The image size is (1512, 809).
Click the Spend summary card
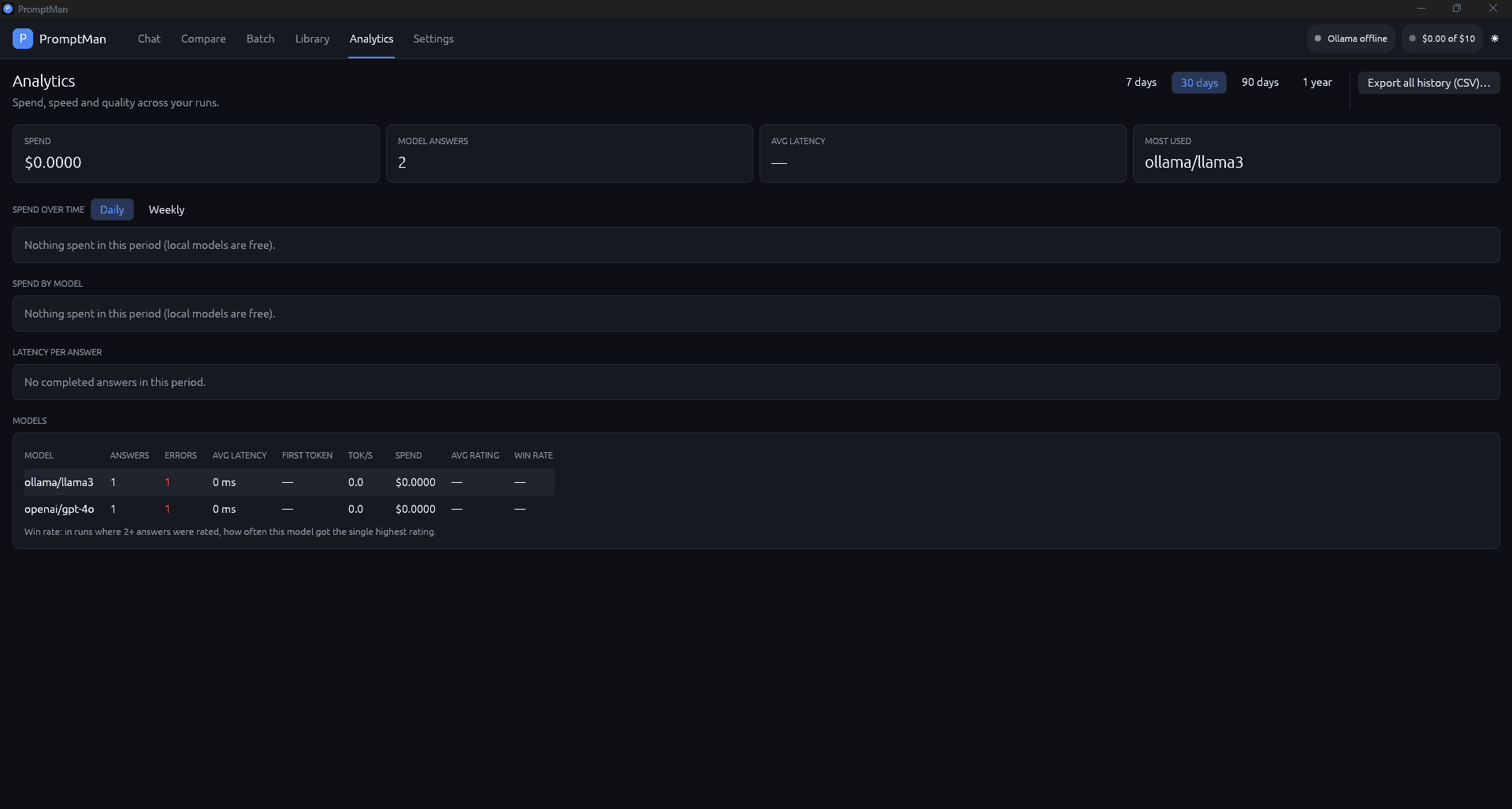point(195,154)
